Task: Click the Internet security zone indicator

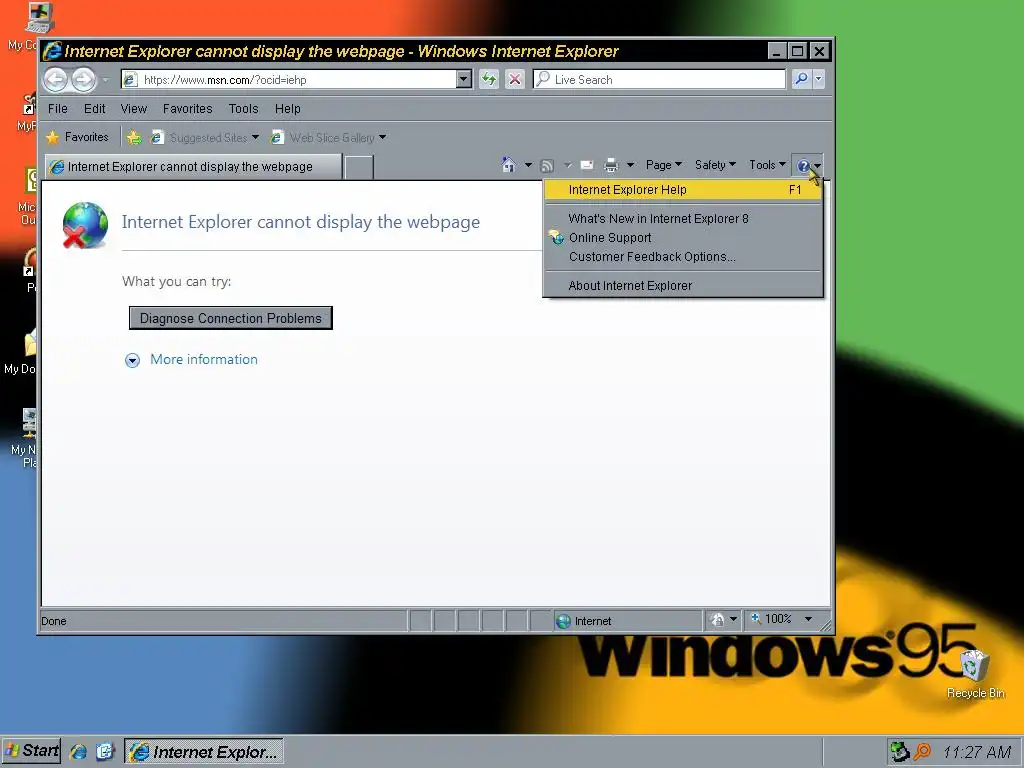Action: pos(627,621)
